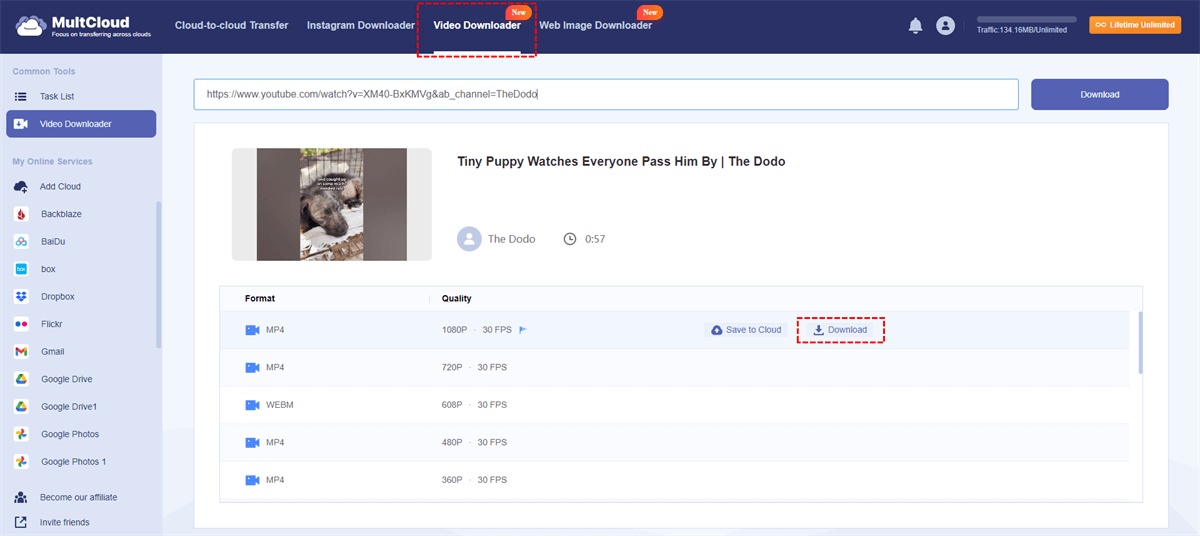Image resolution: width=1200 pixels, height=536 pixels.
Task: Select the Gmail icon
Action: [21, 351]
